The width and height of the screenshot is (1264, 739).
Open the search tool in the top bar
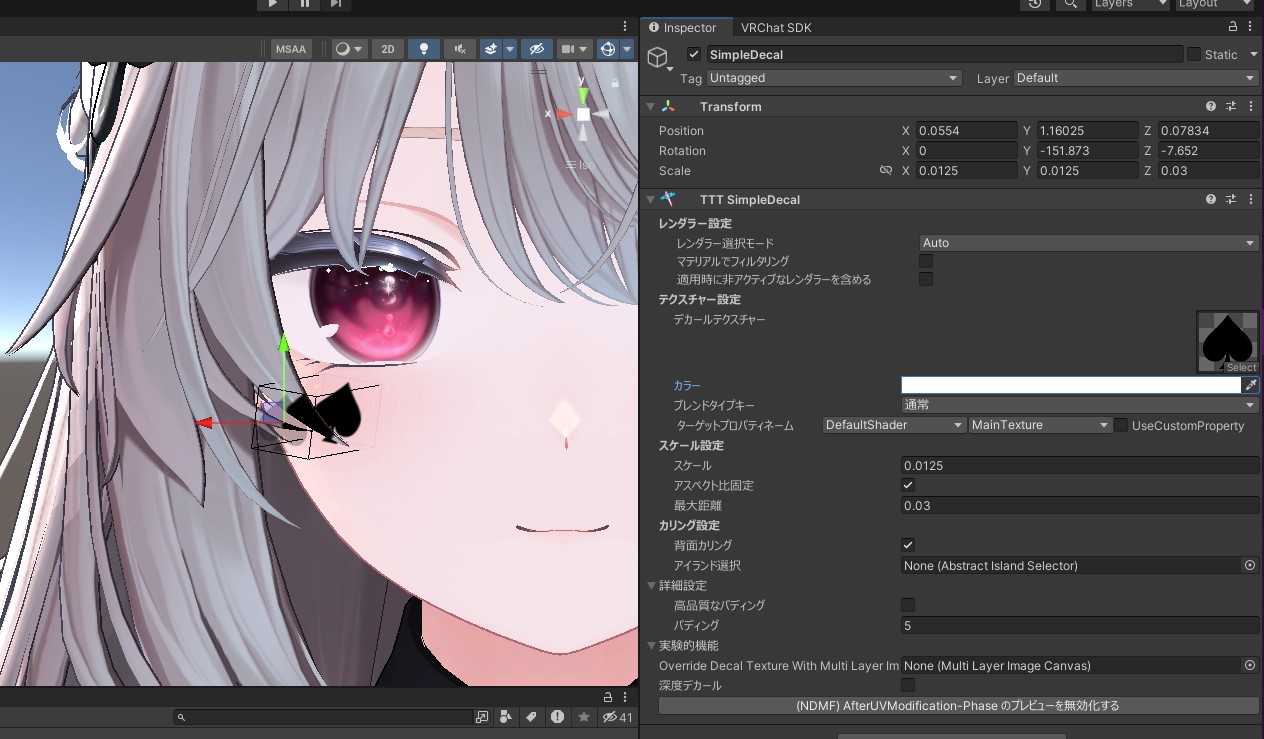tap(1071, 5)
